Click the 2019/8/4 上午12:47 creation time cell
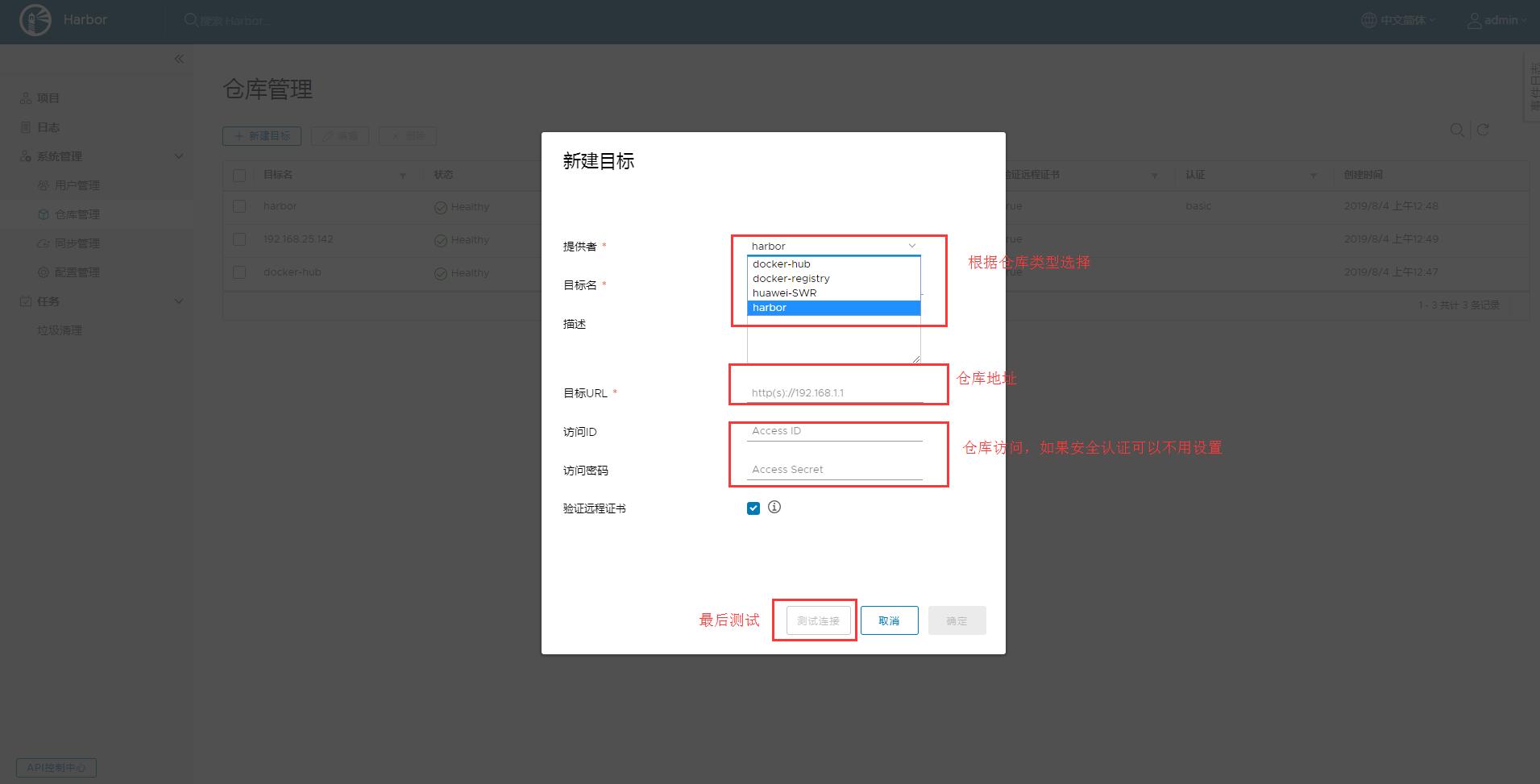This screenshot has height=784, width=1540. pos(1391,272)
